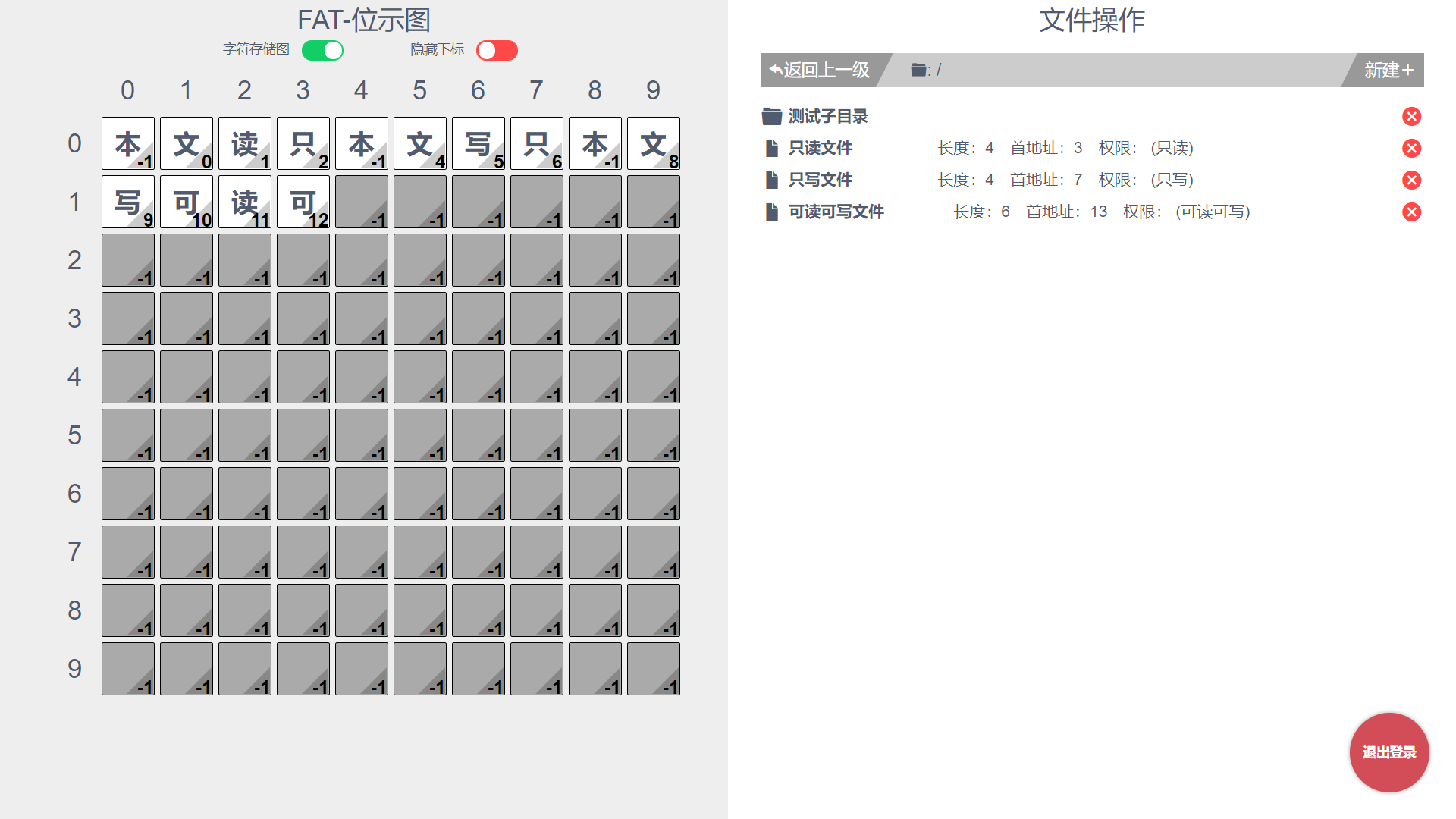Open the file named 可读可写文件
The height and width of the screenshot is (819, 1456).
tap(836, 212)
